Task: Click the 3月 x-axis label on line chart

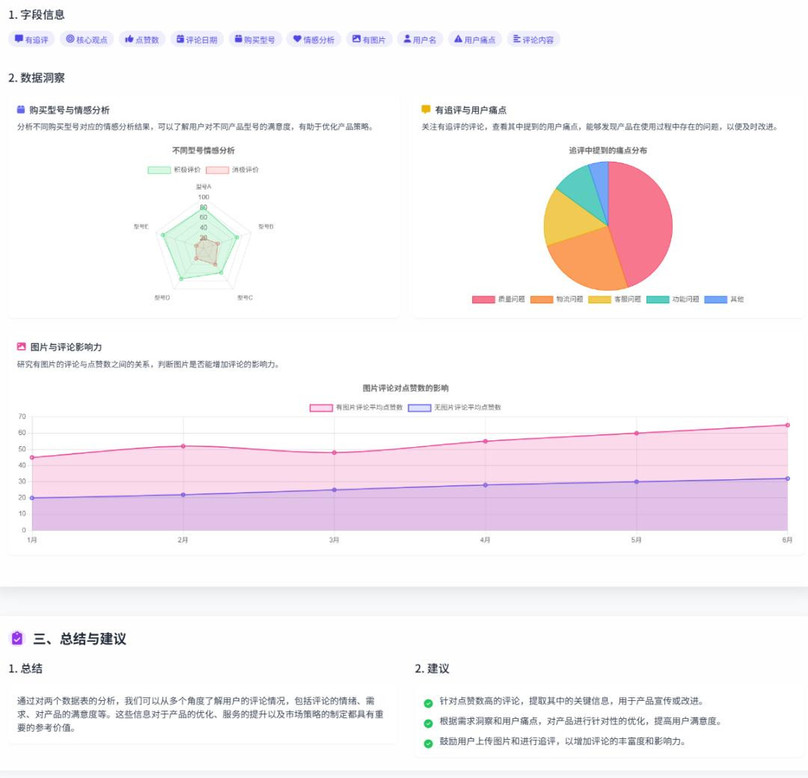Action: coord(334,540)
